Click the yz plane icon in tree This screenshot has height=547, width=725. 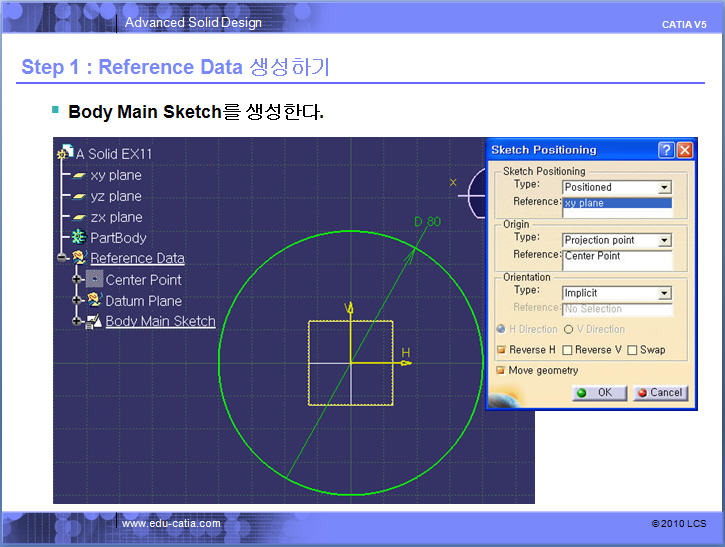point(80,197)
